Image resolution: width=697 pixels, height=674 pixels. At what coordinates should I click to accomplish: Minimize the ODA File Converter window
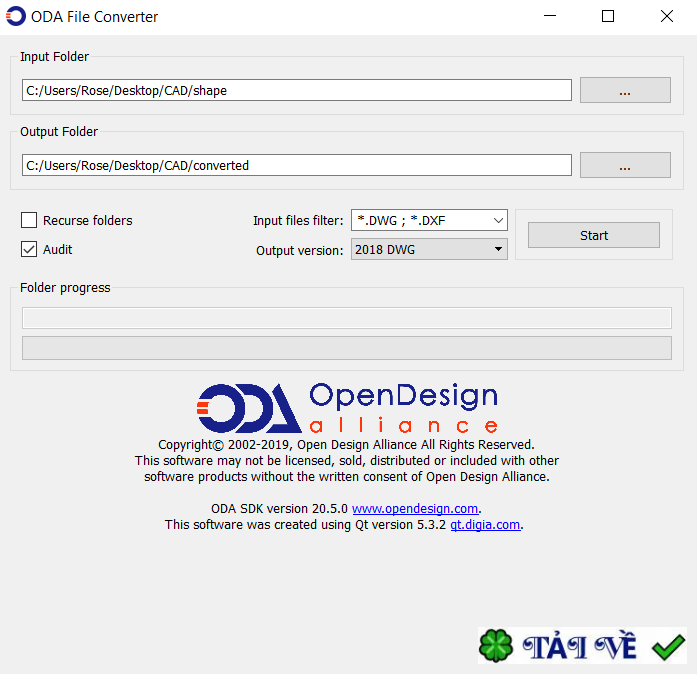point(550,16)
